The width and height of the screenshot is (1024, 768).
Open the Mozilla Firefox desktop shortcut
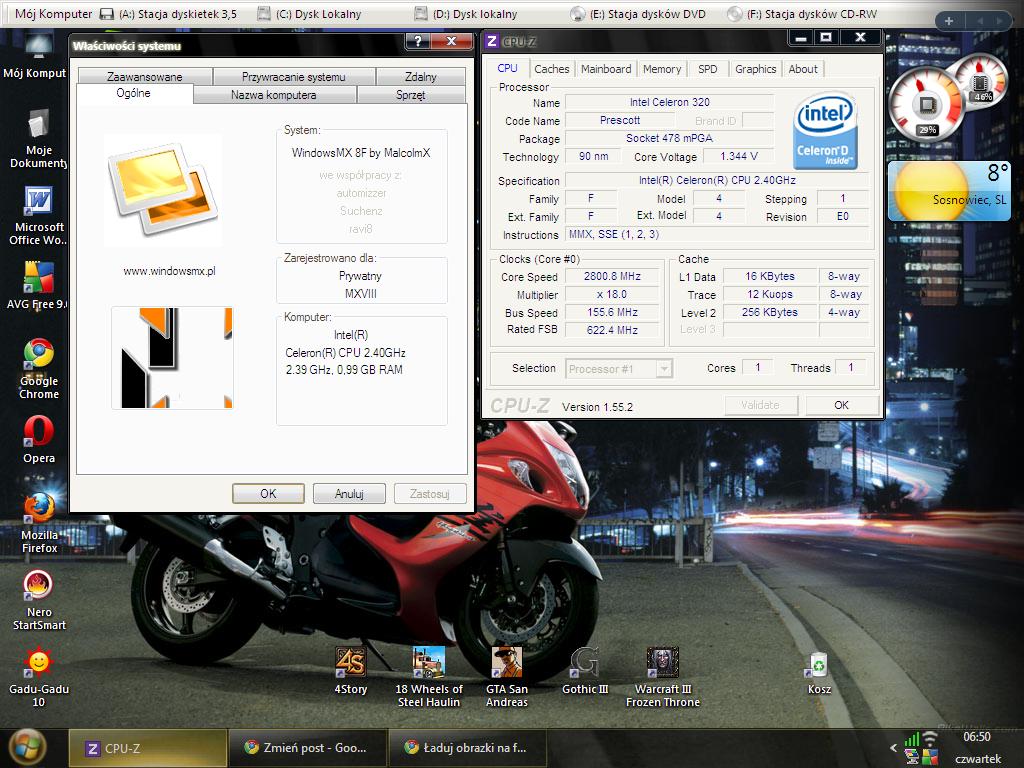pyautogui.click(x=39, y=508)
